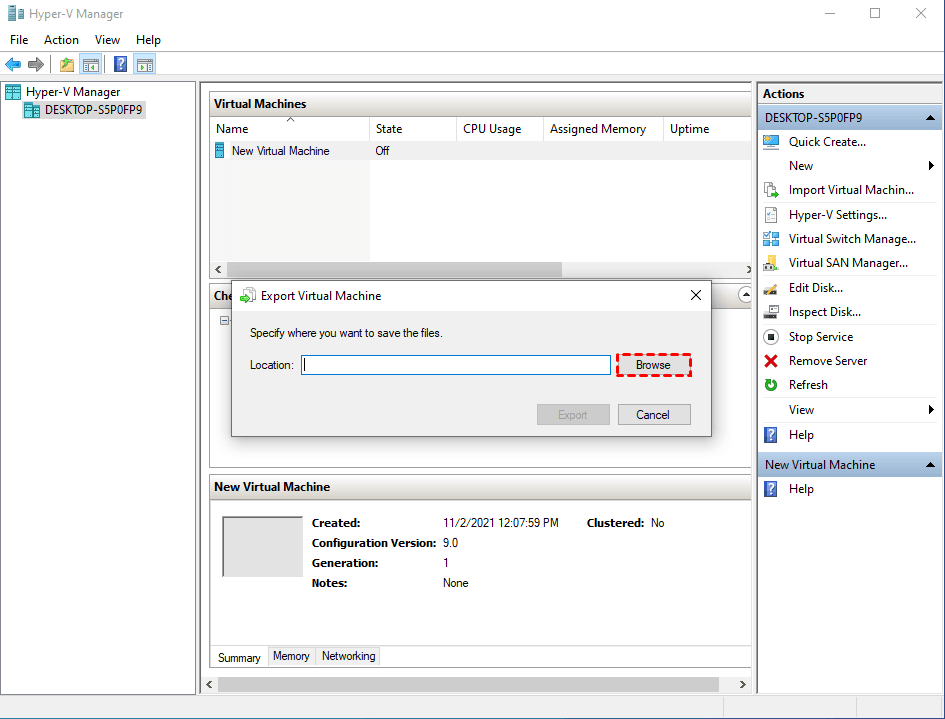Click Configuration Version value 9.0
The height and width of the screenshot is (719, 945).
pyautogui.click(x=450, y=543)
